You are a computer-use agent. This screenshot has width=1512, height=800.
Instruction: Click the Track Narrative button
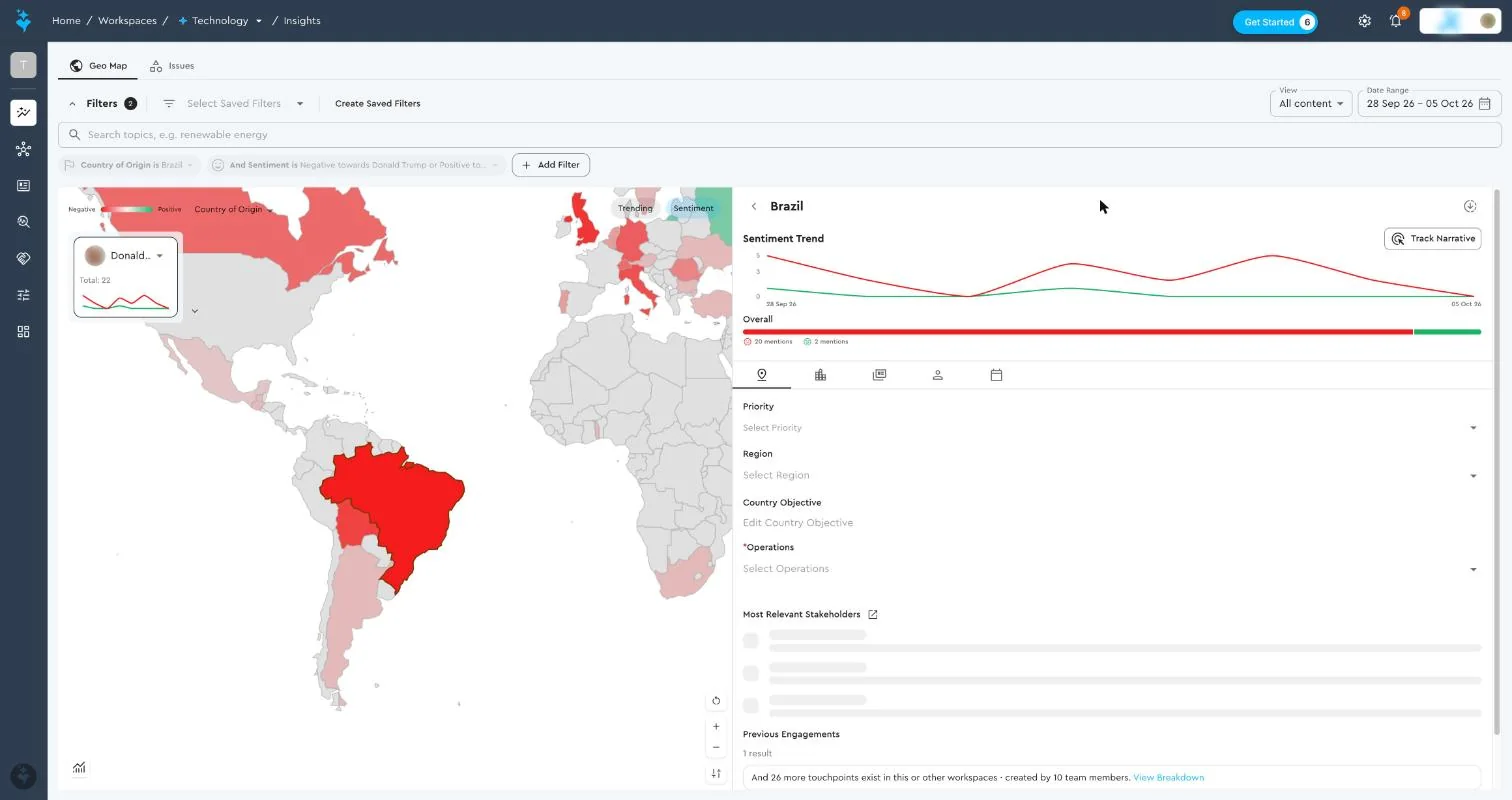1432,239
